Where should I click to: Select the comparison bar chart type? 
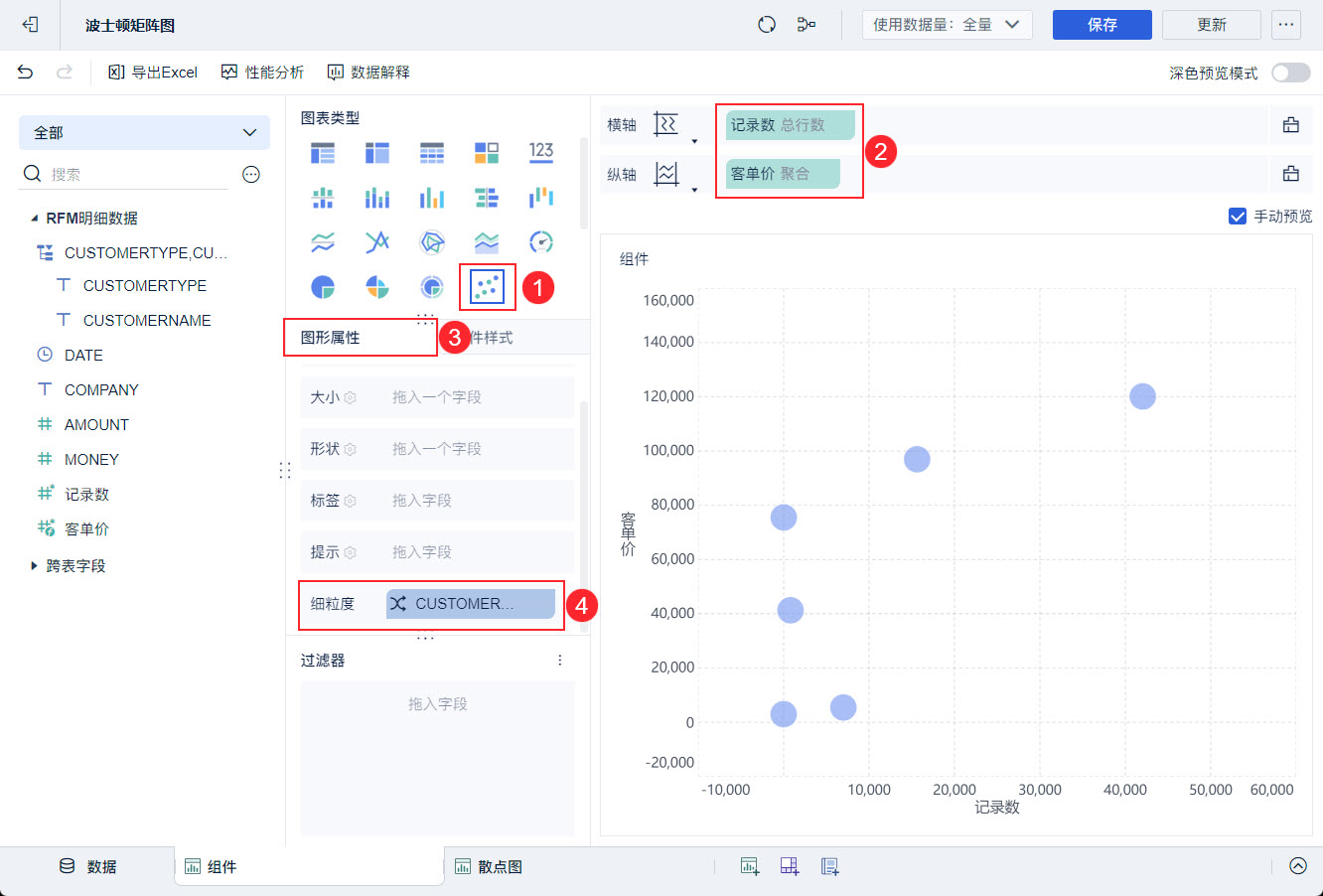487,198
